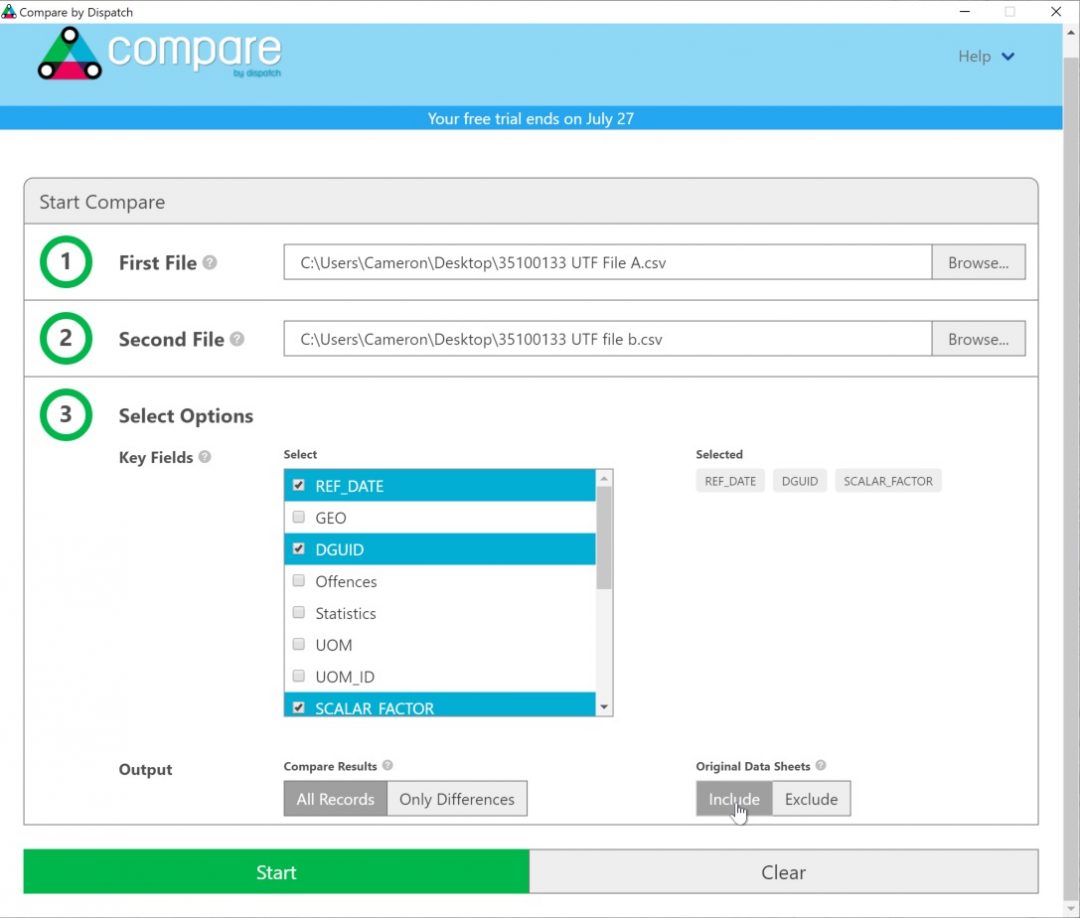Switch Original Data Sheets to Exclude

coord(811,798)
